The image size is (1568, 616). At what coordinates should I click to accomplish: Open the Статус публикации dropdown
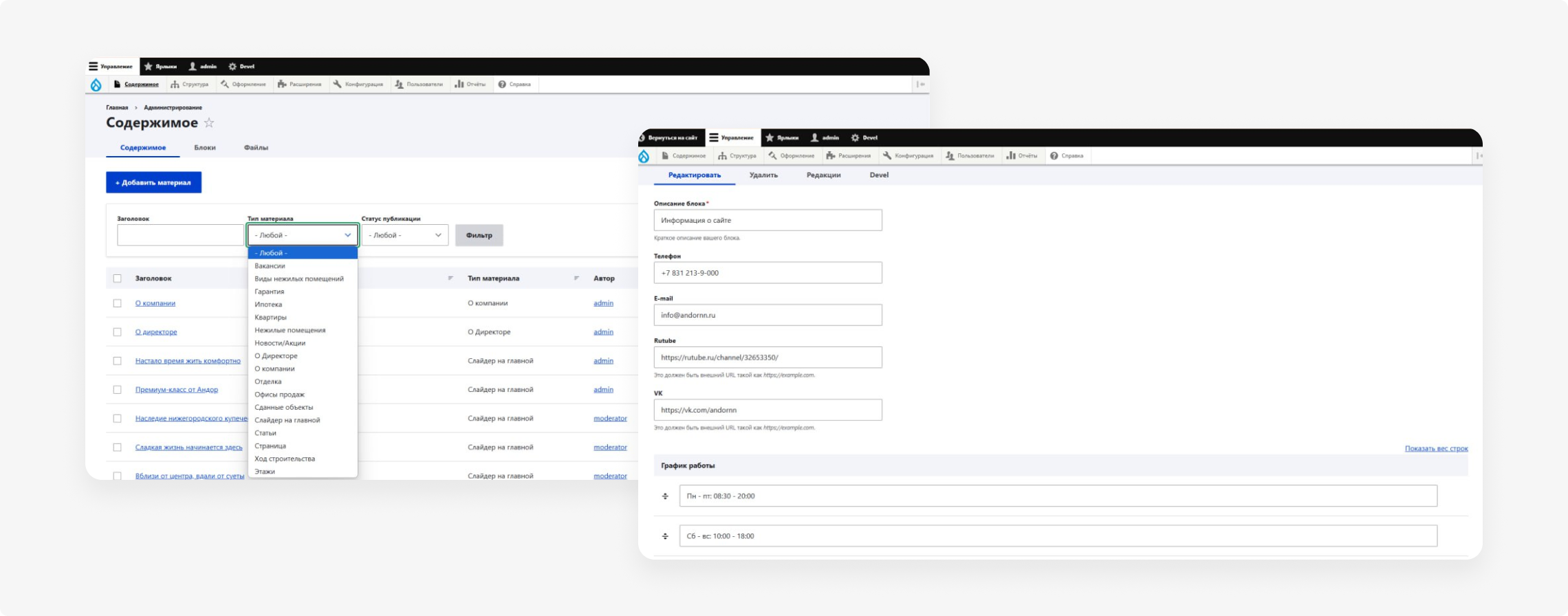click(x=404, y=235)
